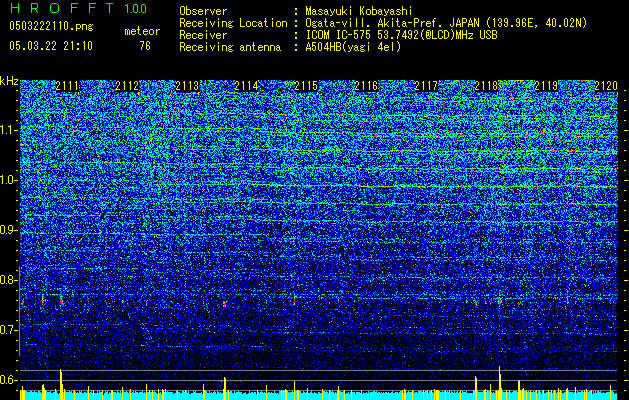This screenshot has height=400, width=629.
Task: Click the 2111 time marker
Action: tap(67, 86)
